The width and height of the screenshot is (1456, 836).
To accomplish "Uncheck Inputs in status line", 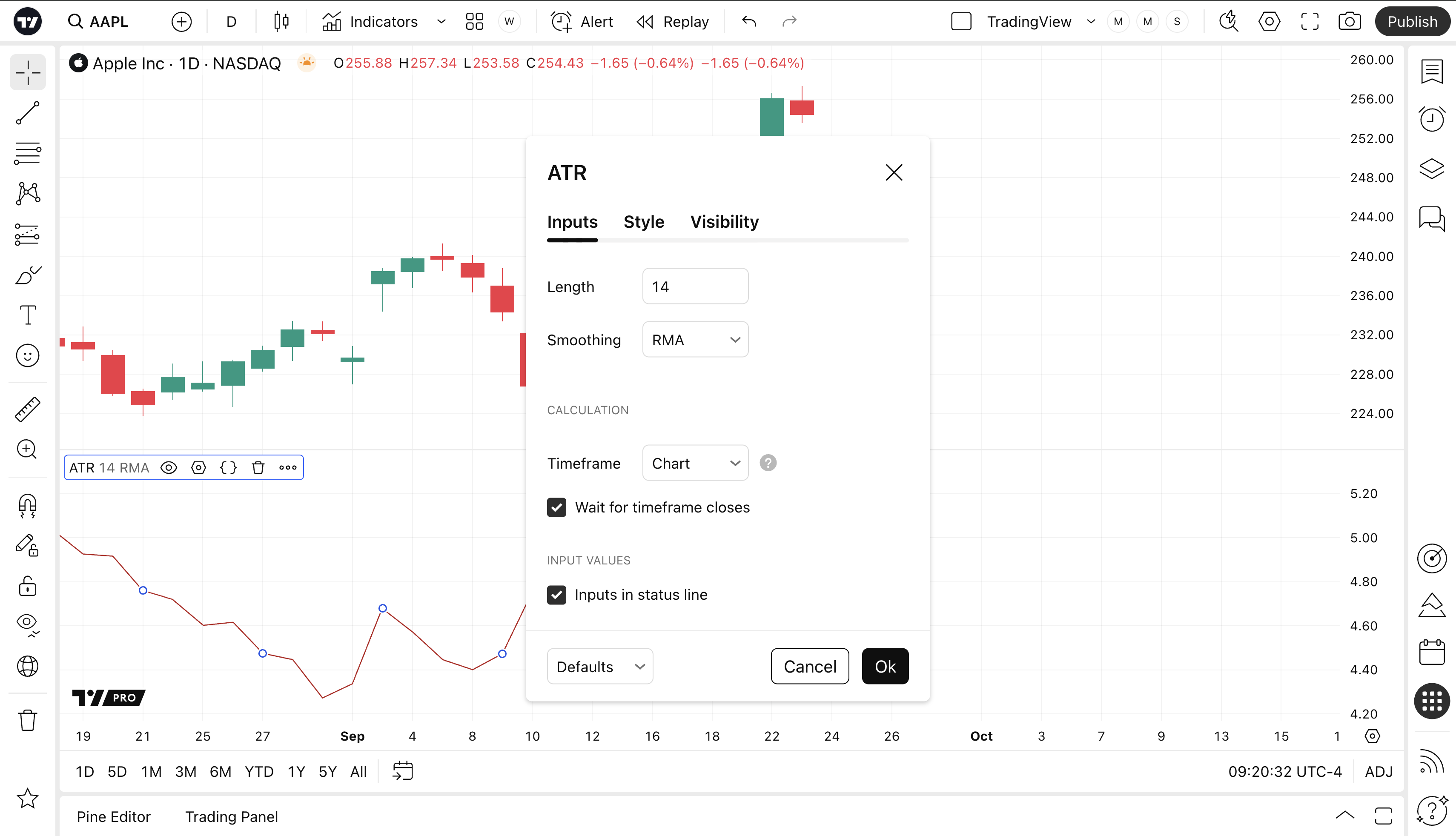I will tap(556, 595).
